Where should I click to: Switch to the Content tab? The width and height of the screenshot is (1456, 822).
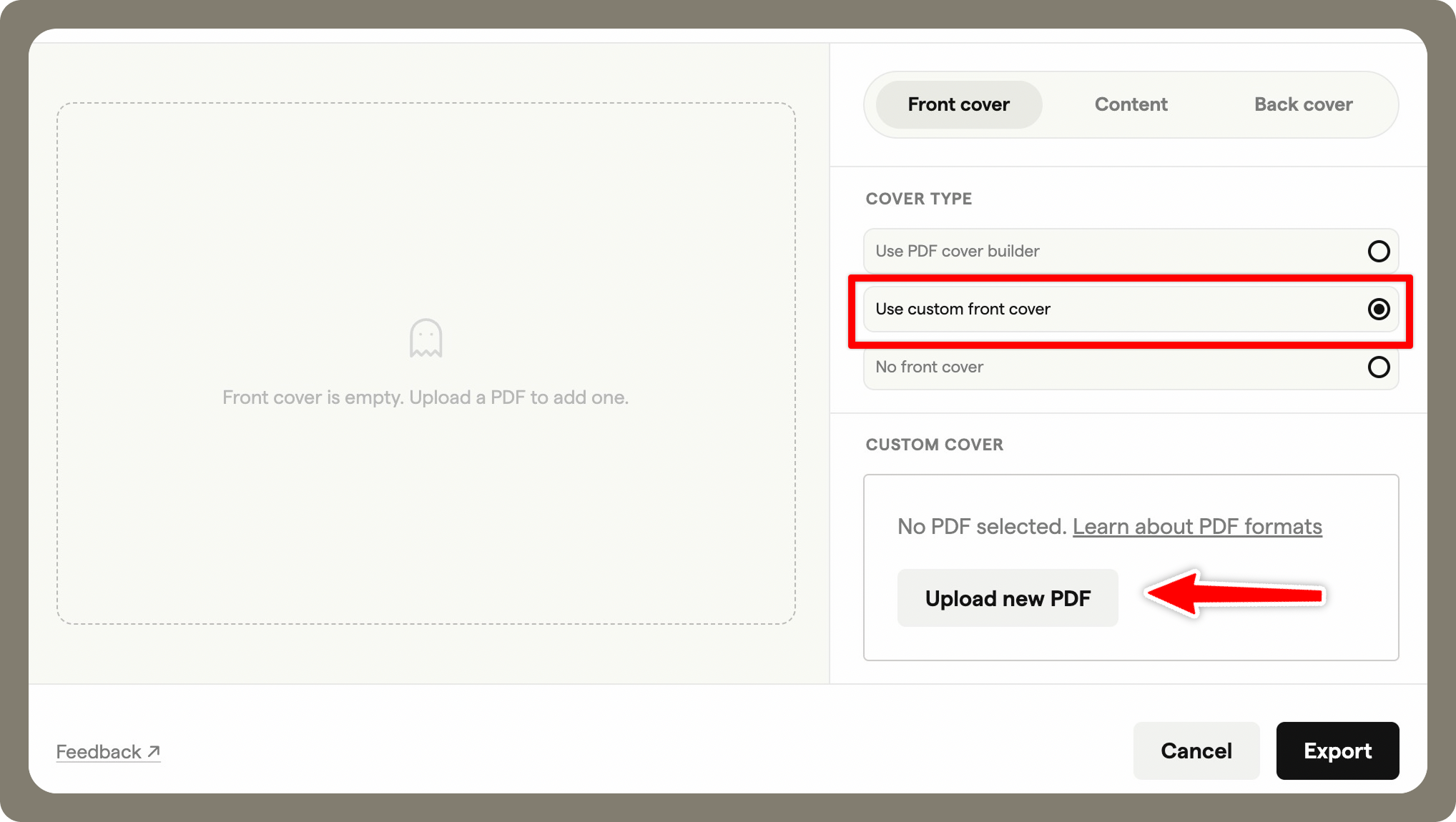pyautogui.click(x=1131, y=104)
